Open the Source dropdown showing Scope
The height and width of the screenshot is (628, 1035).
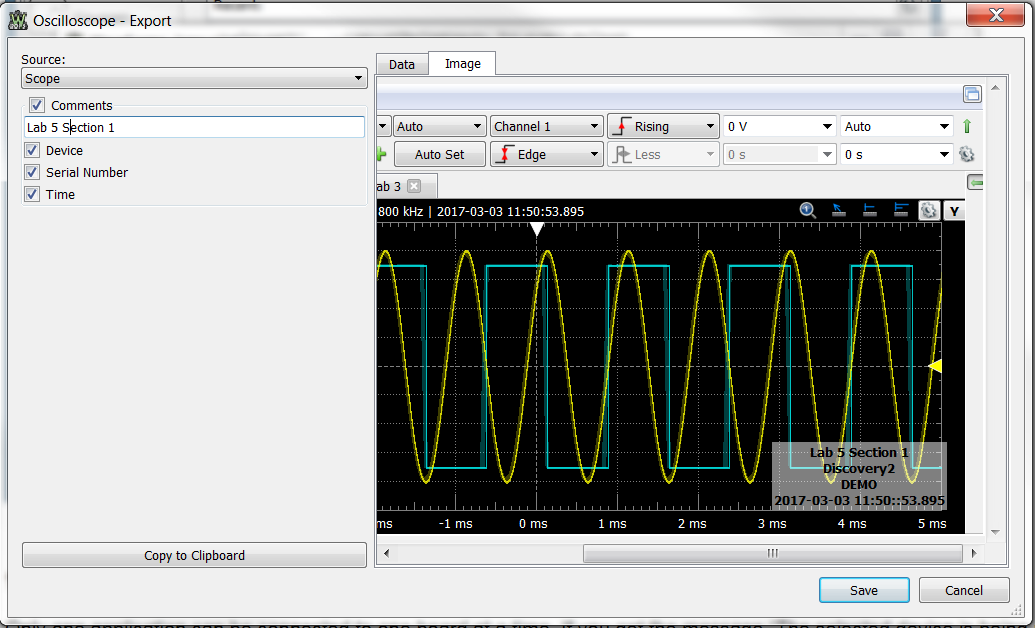tap(194, 78)
